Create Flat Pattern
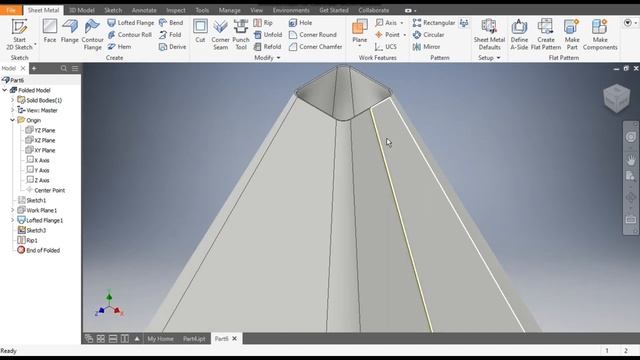Image resolution: width=640 pixels, height=360 pixels. point(546,35)
